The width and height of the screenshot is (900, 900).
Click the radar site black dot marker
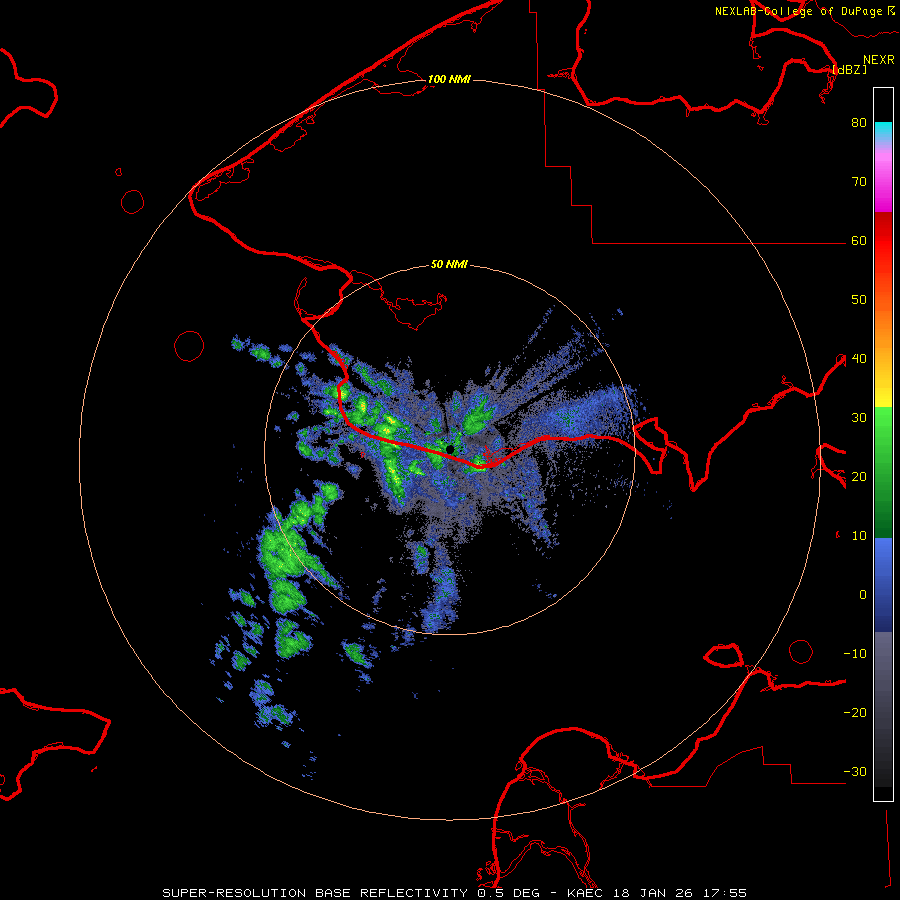pyautogui.click(x=450, y=449)
